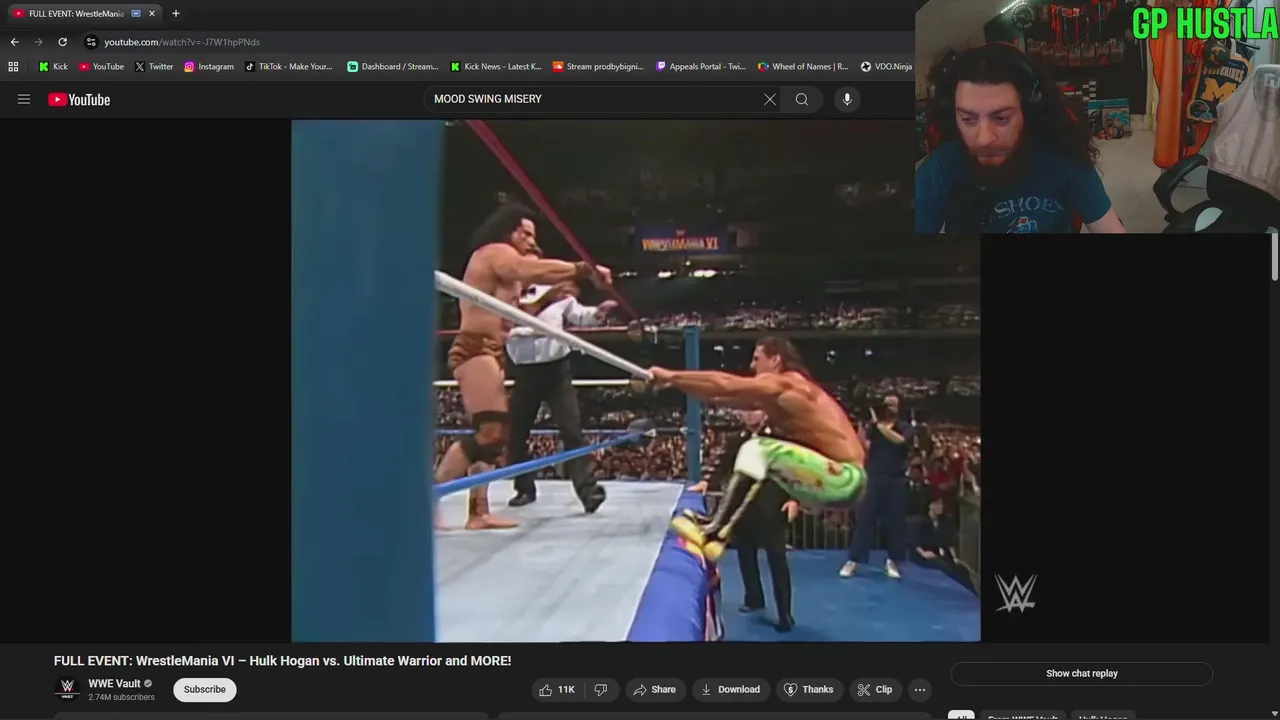Go to the YouTube home logo
1280x720 pixels.
79,99
